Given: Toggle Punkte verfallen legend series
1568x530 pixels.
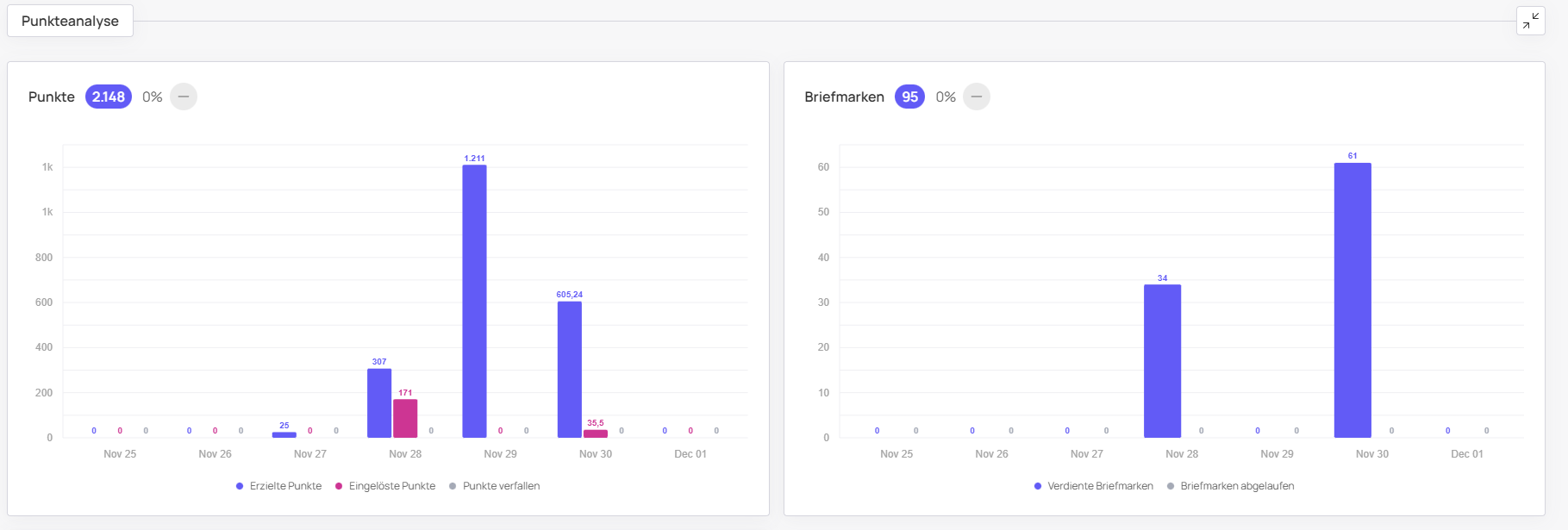Looking at the screenshot, I should [x=501, y=486].
